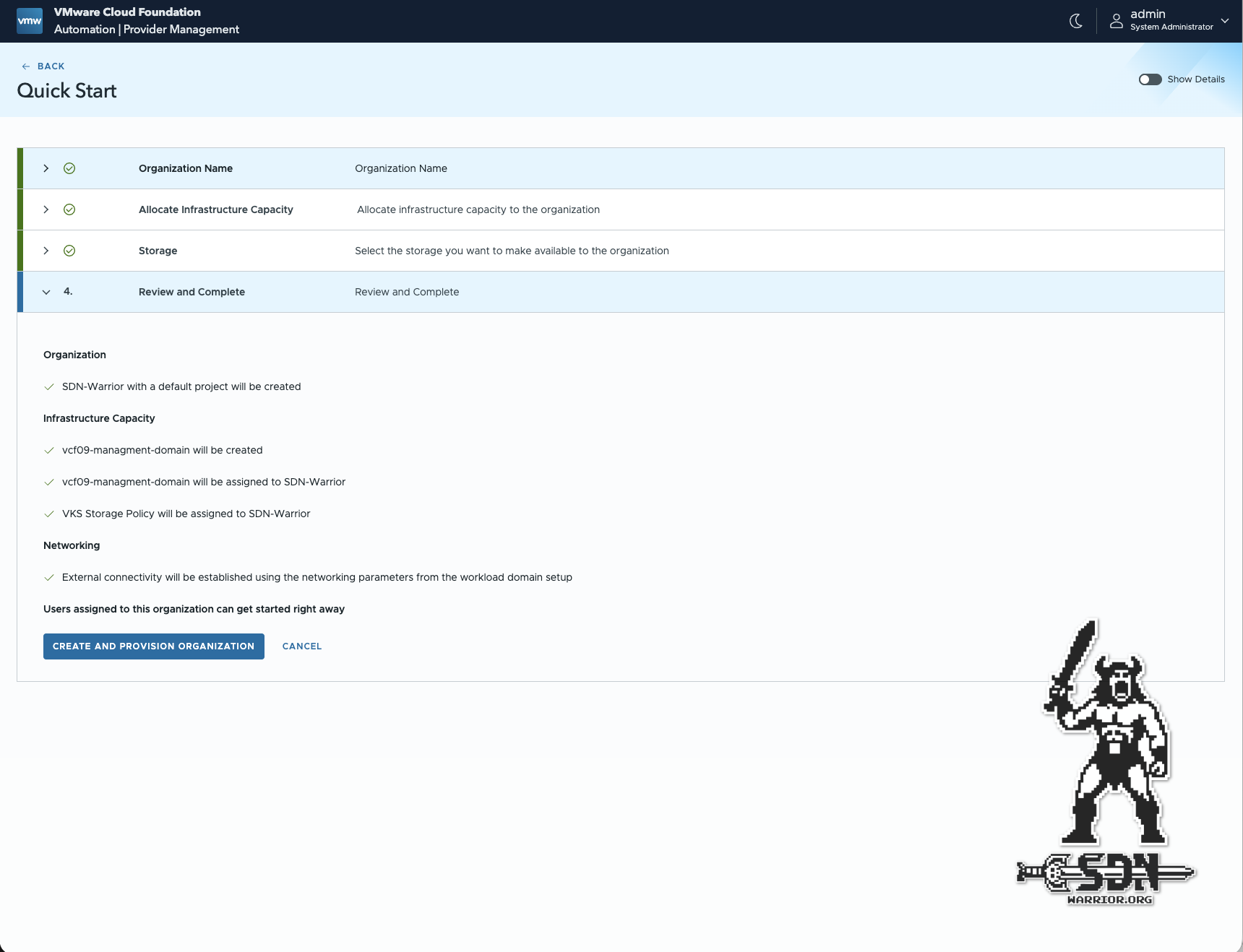Click the checkmark beside External connectivity item
The width and height of the screenshot is (1243, 952).
[49, 577]
